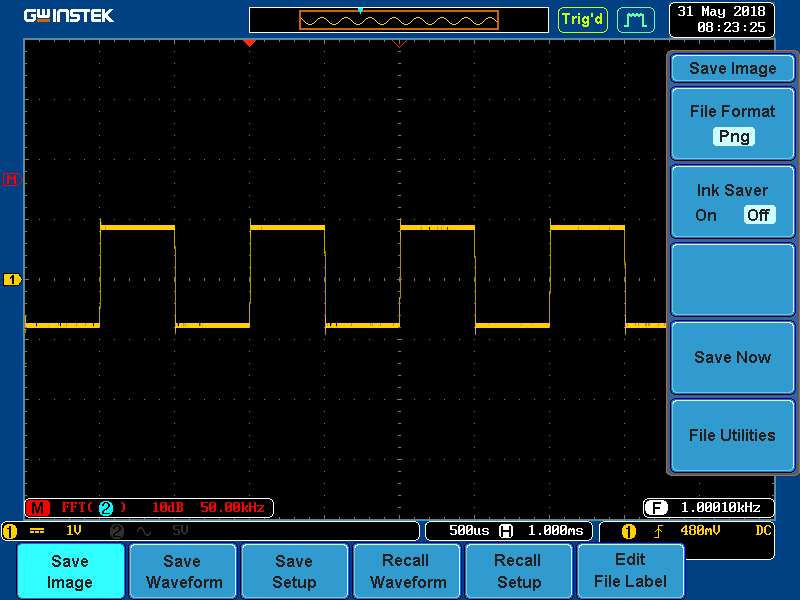Image resolution: width=800 pixels, height=600 pixels.
Task: Click the channel 1 DC coupling symbol
Action: point(37,531)
